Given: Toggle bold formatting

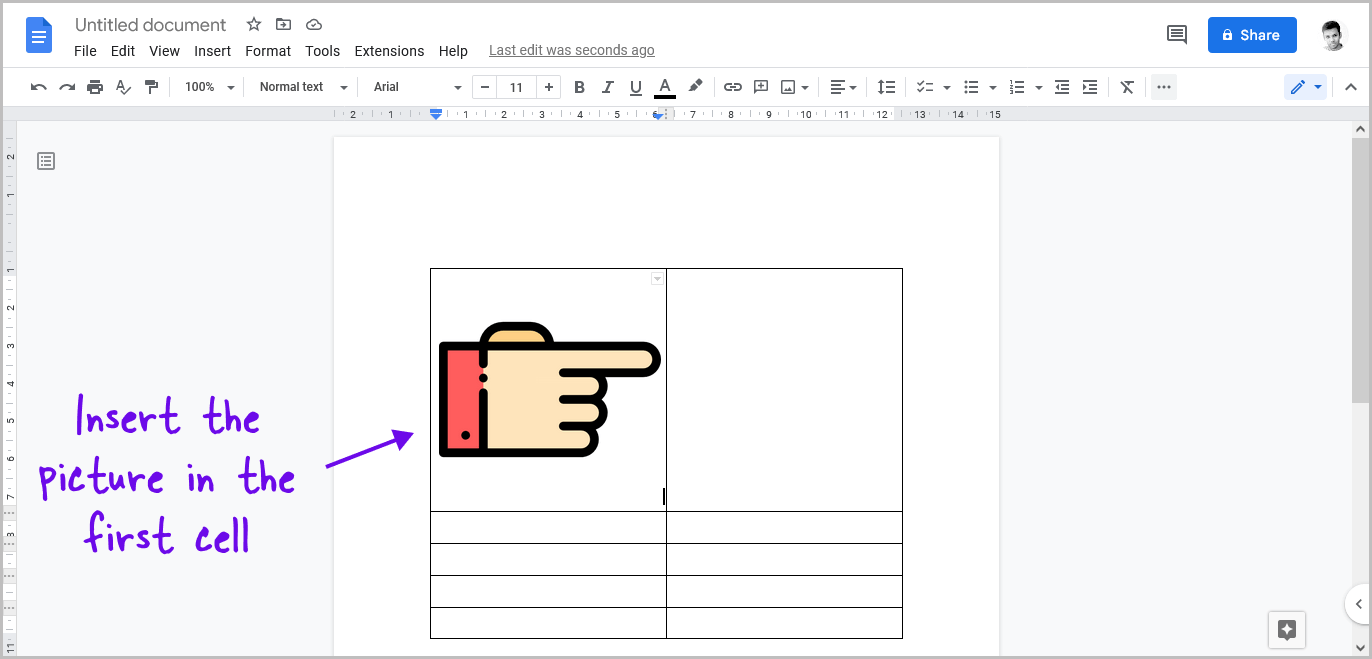Looking at the screenshot, I should 579,87.
